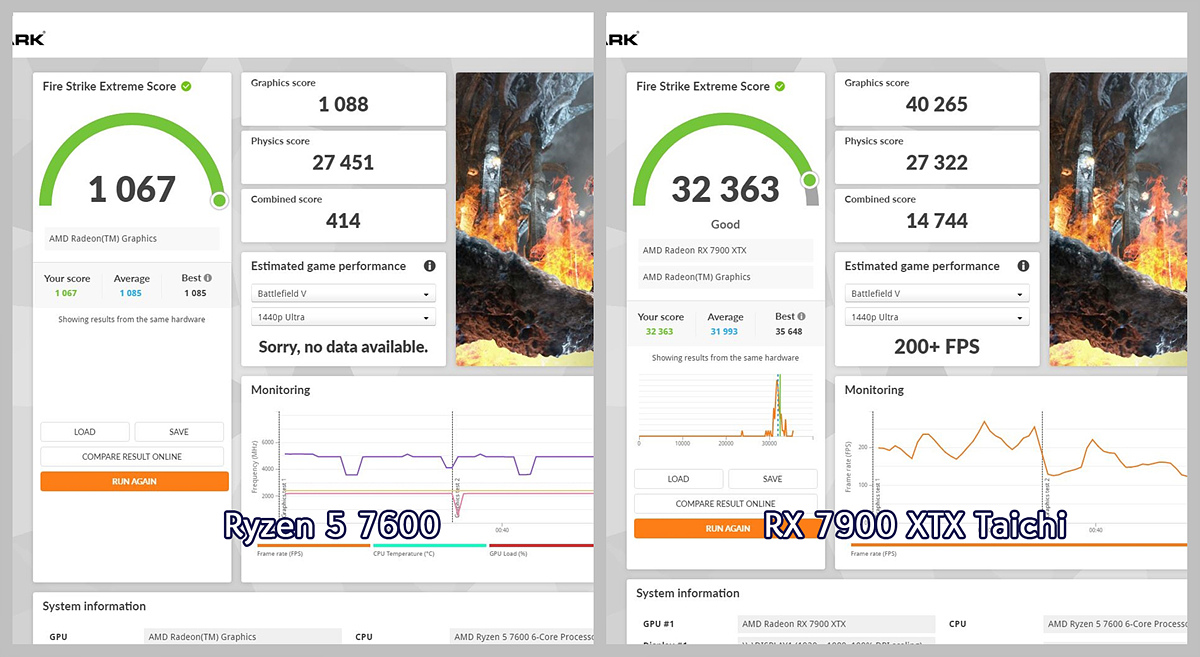1200x657 pixels.
Task: Click info icon beside Estimated game performance, left window
Action: tap(429, 266)
